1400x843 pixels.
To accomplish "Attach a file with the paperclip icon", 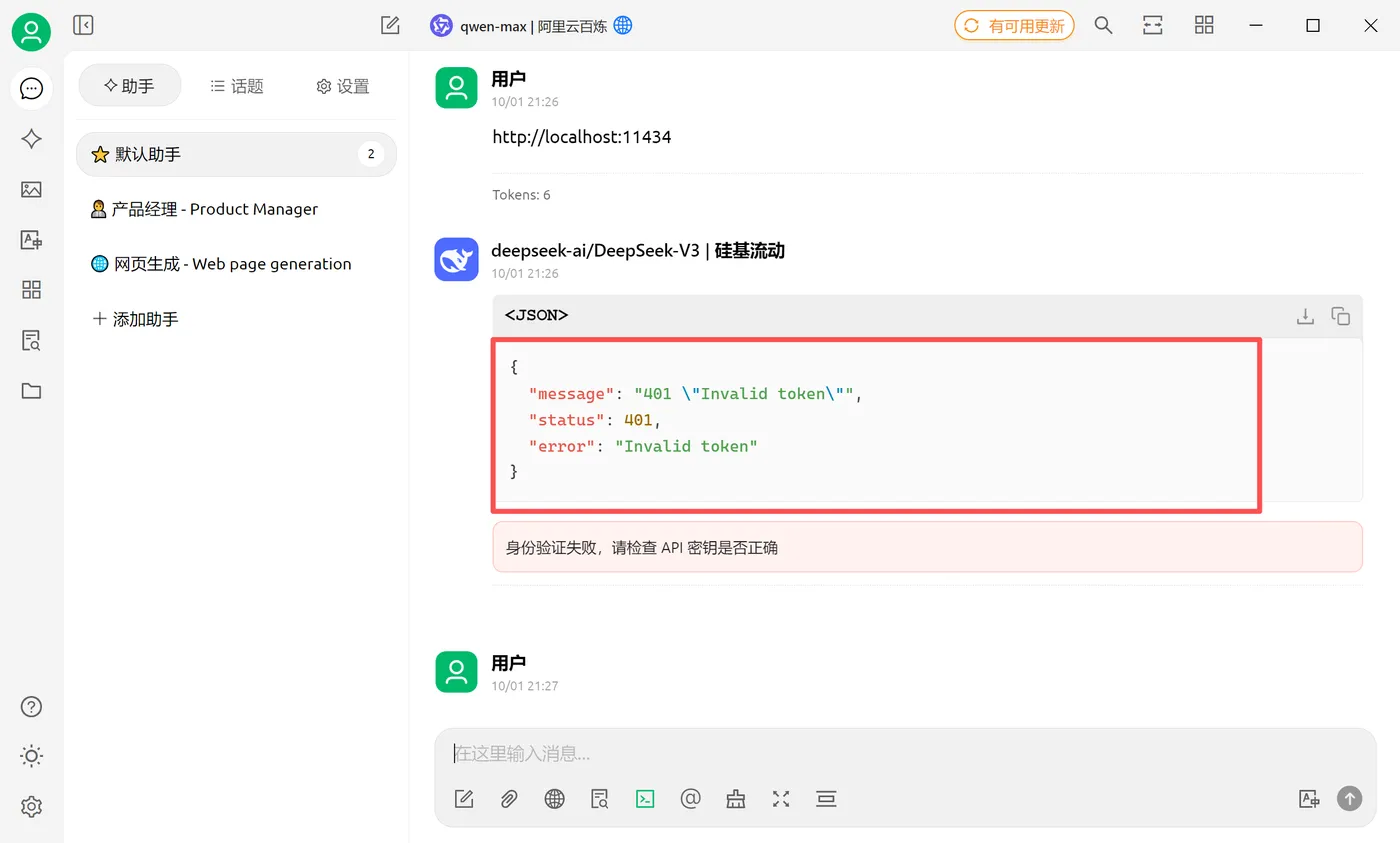I will point(508,798).
